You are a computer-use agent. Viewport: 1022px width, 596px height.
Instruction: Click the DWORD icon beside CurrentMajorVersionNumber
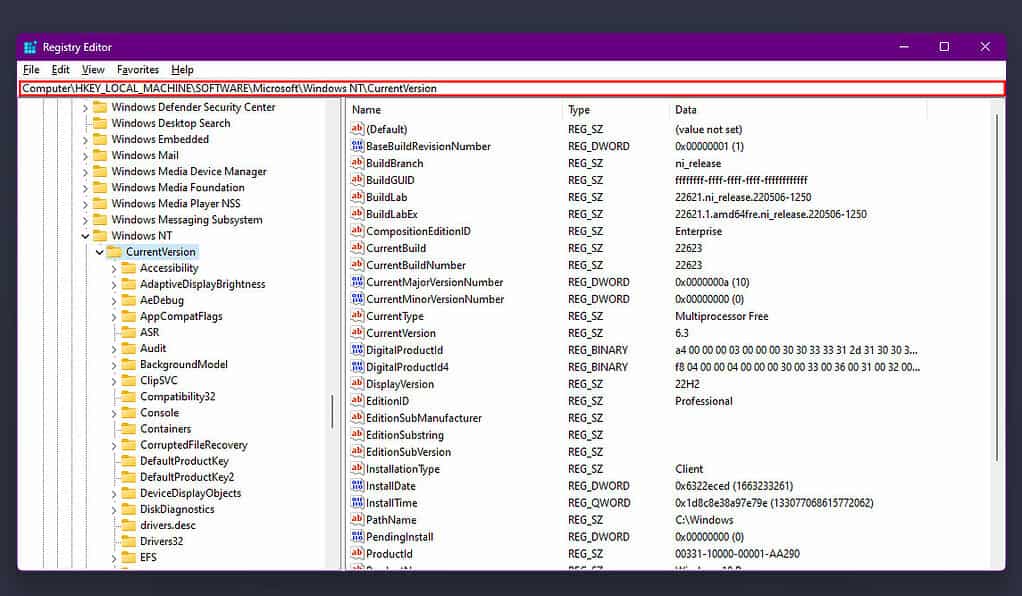[357, 282]
